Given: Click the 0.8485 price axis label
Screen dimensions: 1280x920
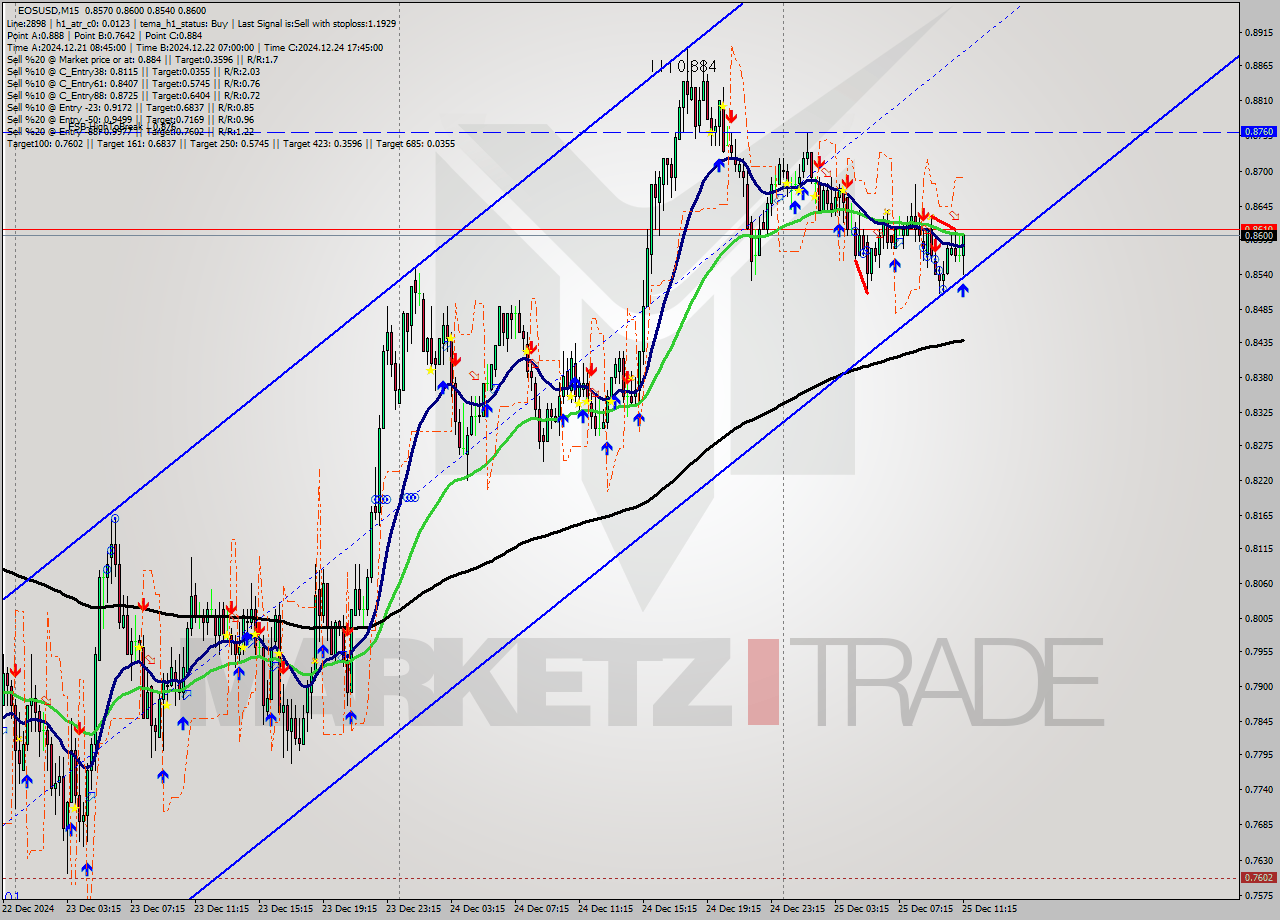Looking at the screenshot, I should click(x=1257, y=309).
